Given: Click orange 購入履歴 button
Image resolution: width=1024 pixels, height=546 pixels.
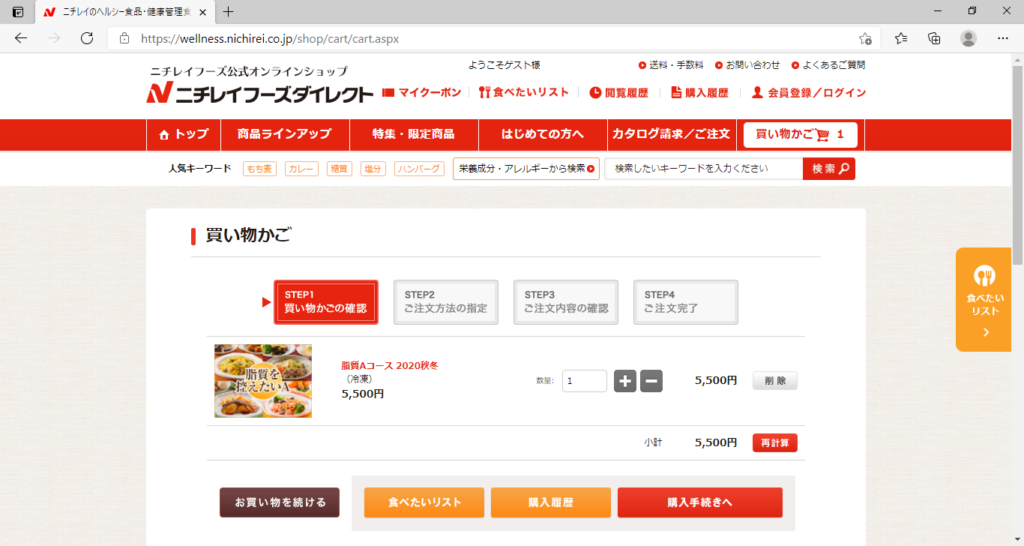Looking at the screenshot, I should tap(551, 502).
